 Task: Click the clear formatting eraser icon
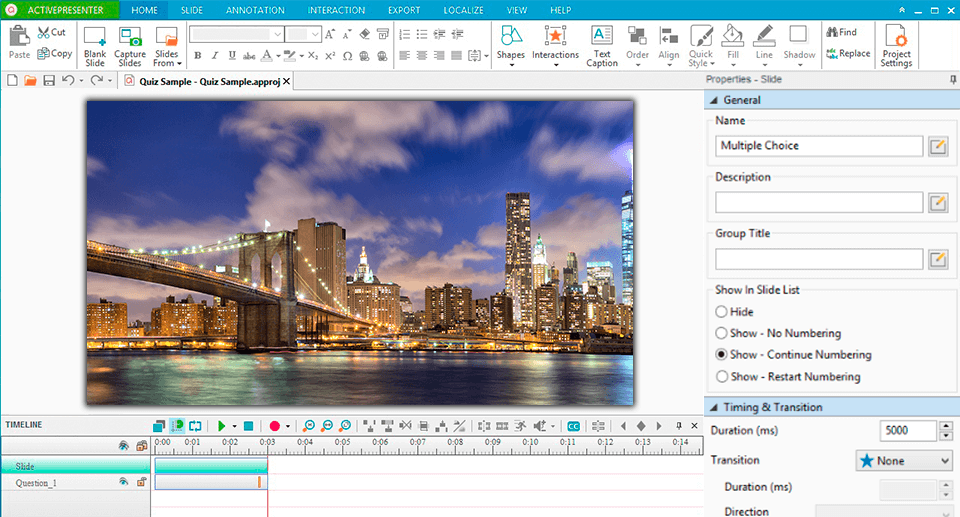pos(365,34)
